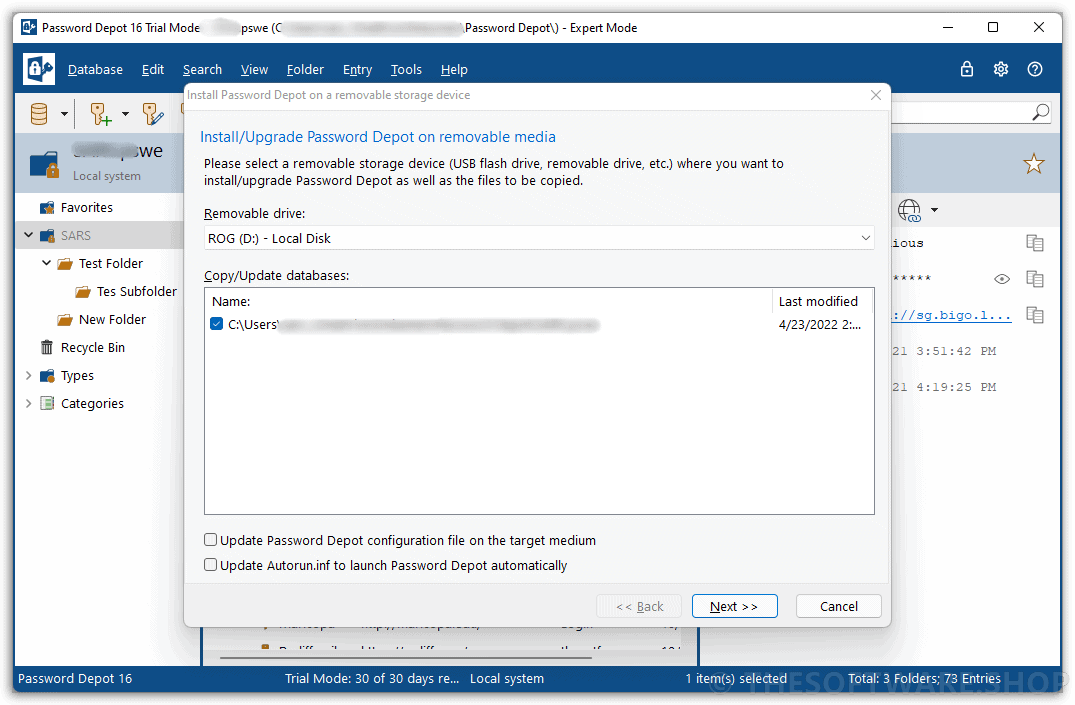Image resolution: width=1075 pixels, height=705 pixels.
Task: Open the View menu
Action: (254, 69)
